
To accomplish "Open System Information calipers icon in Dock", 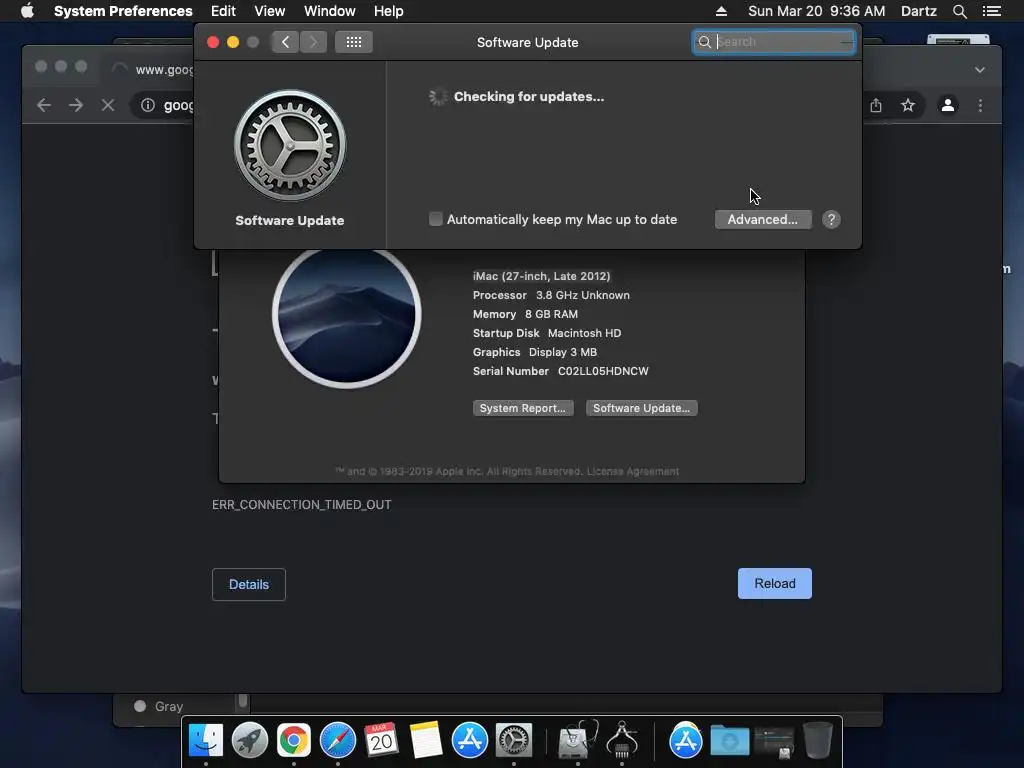I will pos(622,740).
